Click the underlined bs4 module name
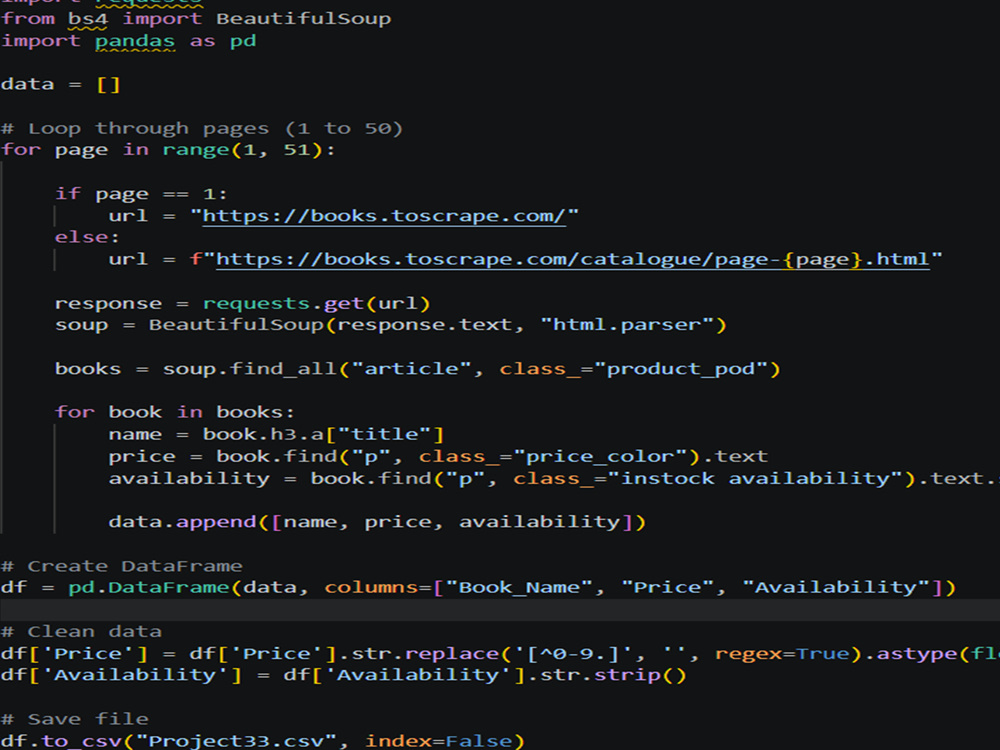Image resolution: width=1000 pixels, height=750 pixels. 88,18
